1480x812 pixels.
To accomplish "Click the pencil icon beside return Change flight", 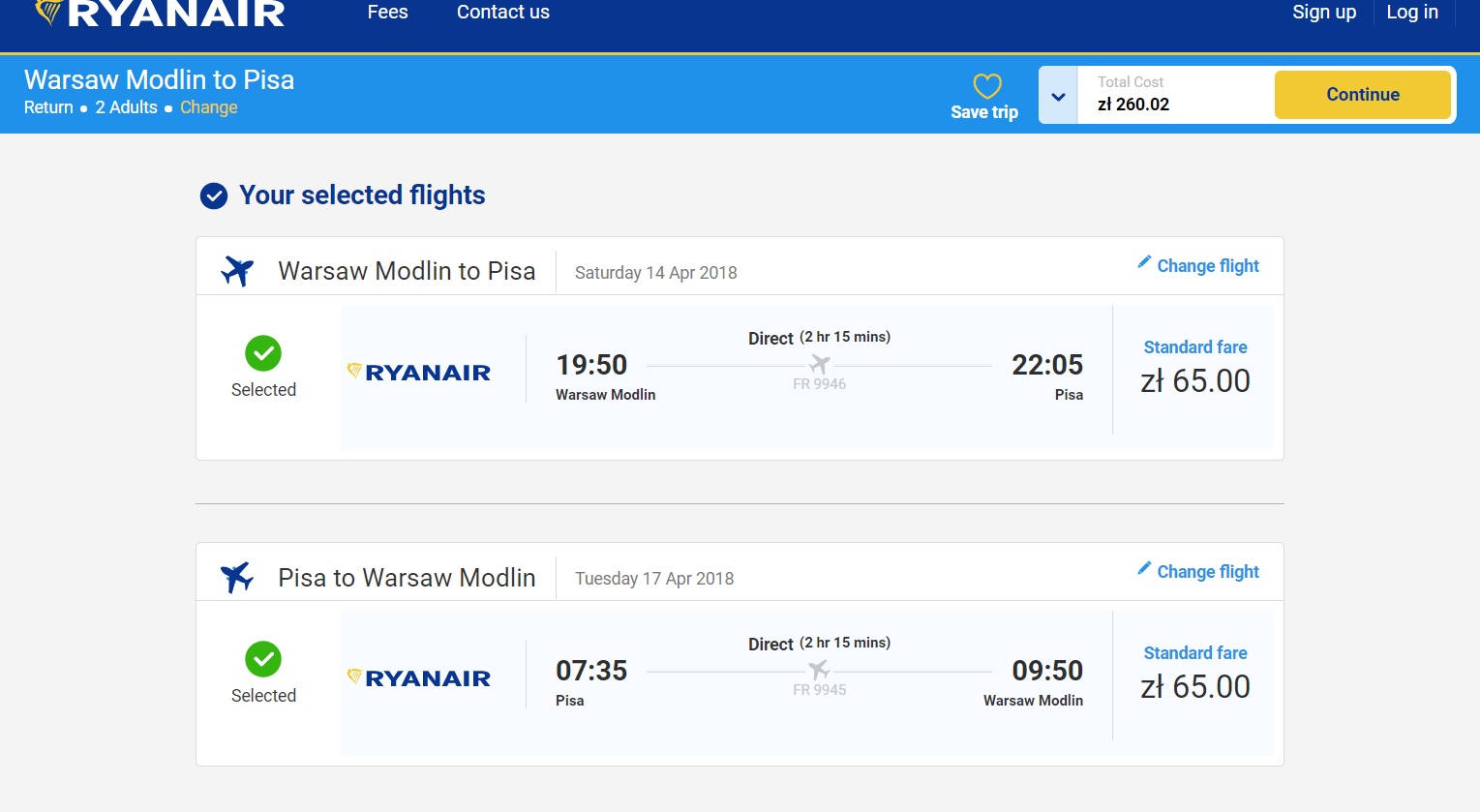I will point(1144,568).
